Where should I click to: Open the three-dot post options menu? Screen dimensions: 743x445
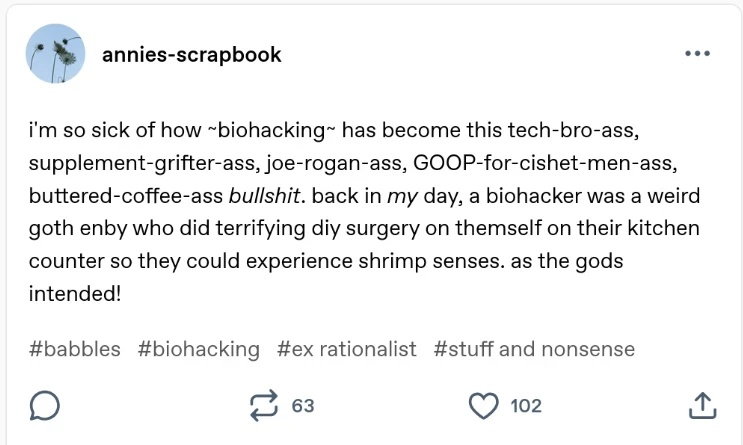click(696, 54)
